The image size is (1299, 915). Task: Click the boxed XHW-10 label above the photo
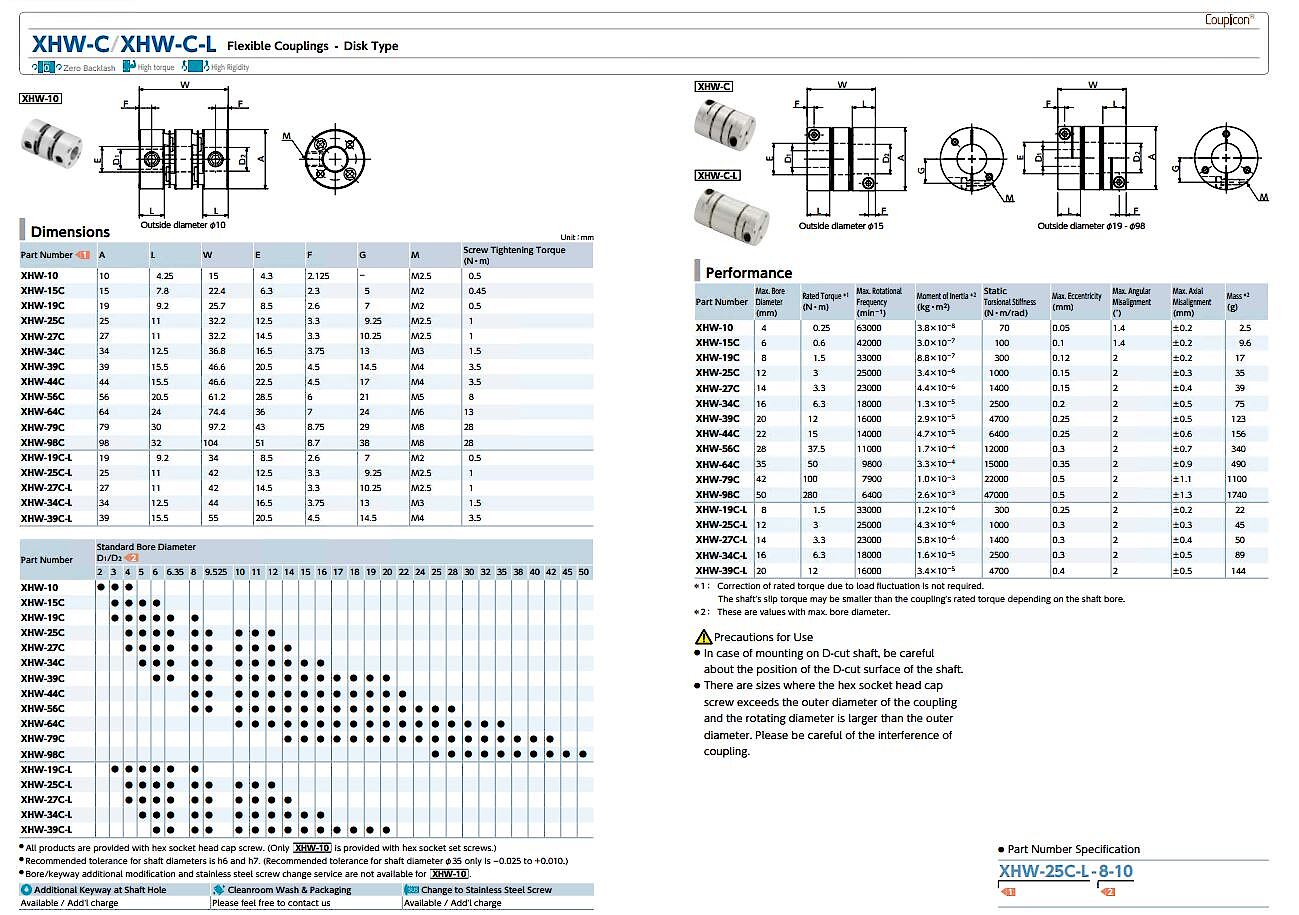click(x=41, y=98)
